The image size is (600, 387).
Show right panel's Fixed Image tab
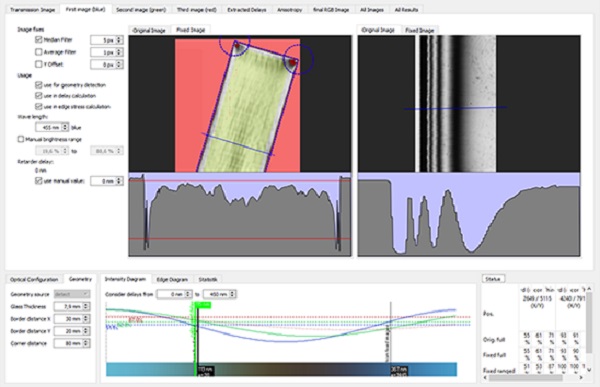point(419,30)
